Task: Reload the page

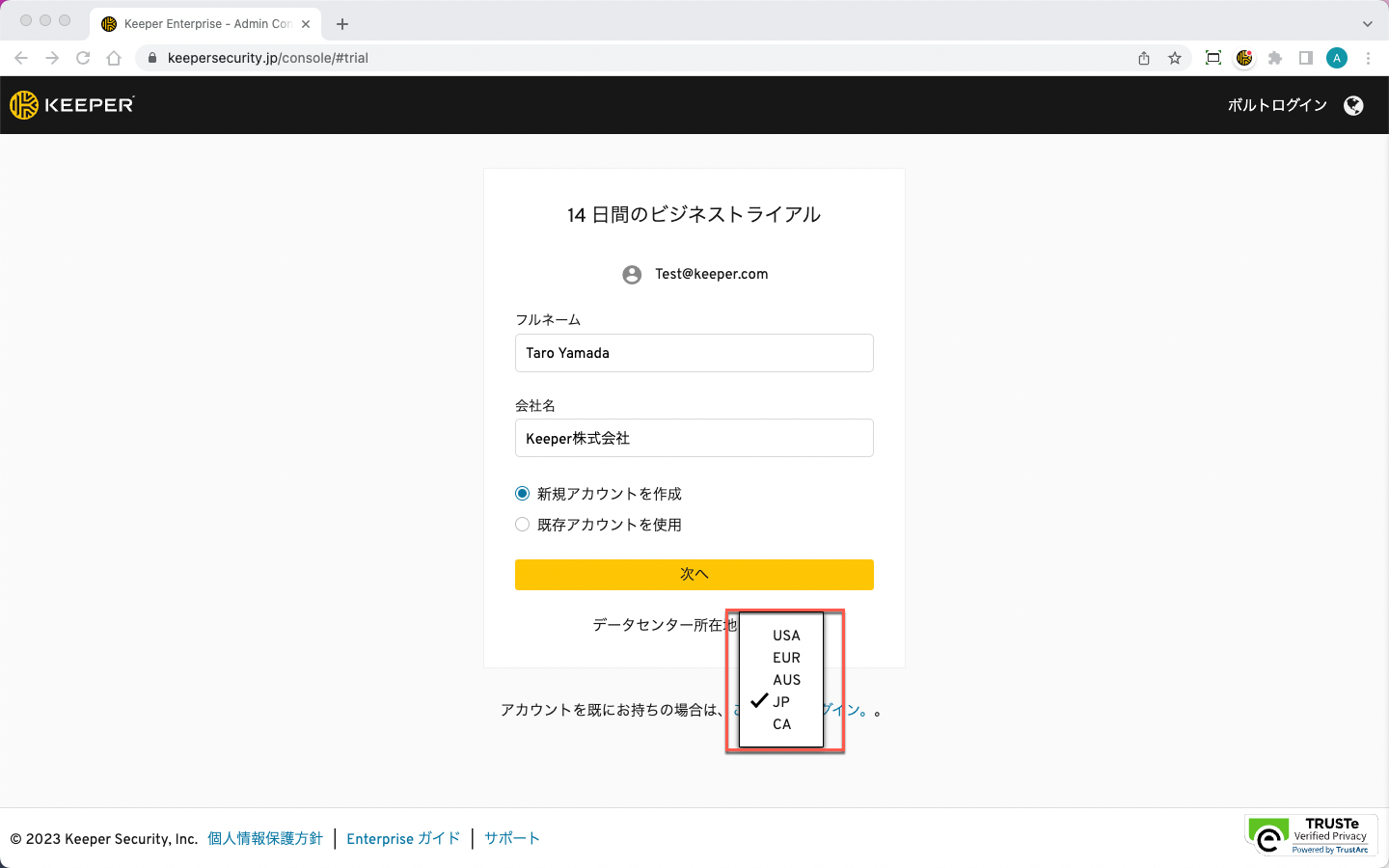Action: [x=83, y=58]
